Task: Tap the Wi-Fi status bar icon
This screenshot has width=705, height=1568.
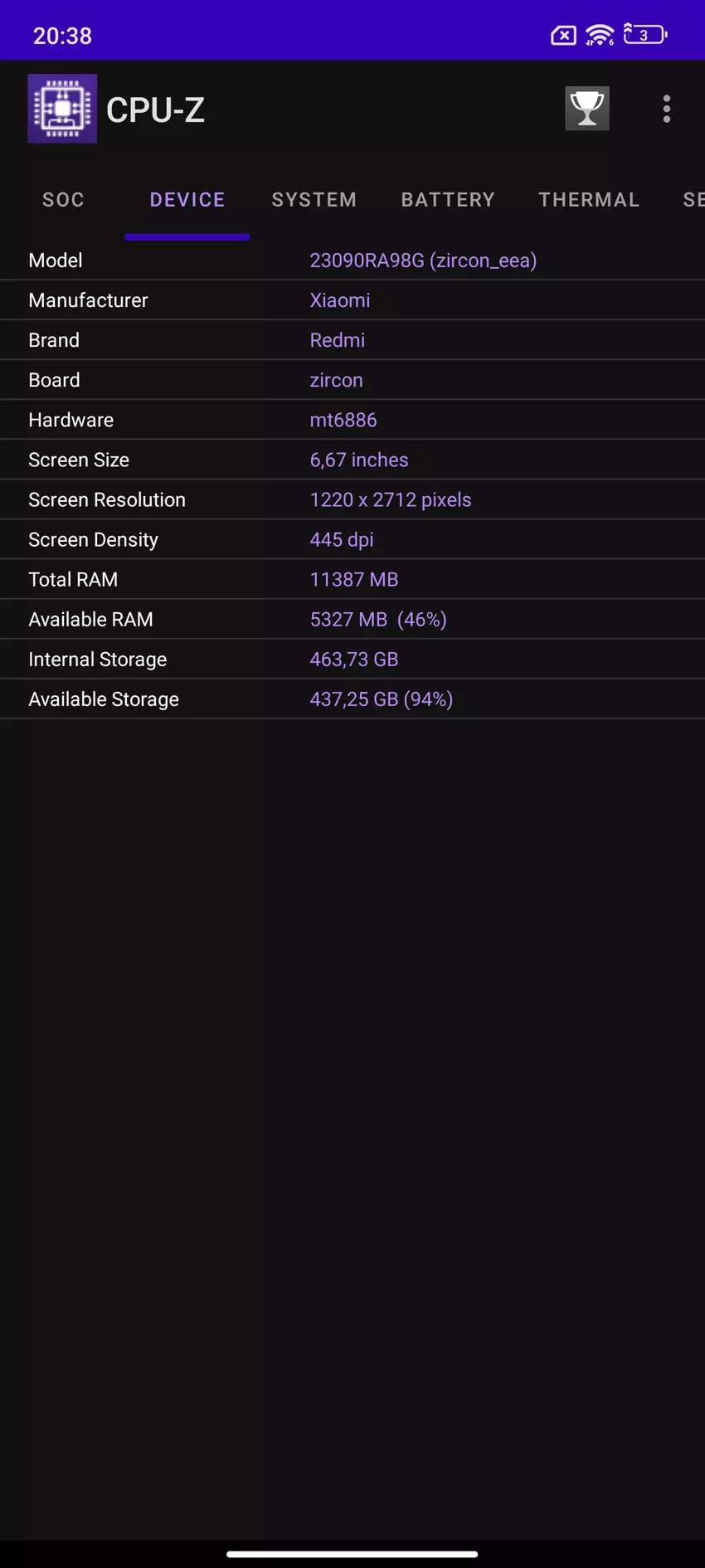Action: point(599,35)
